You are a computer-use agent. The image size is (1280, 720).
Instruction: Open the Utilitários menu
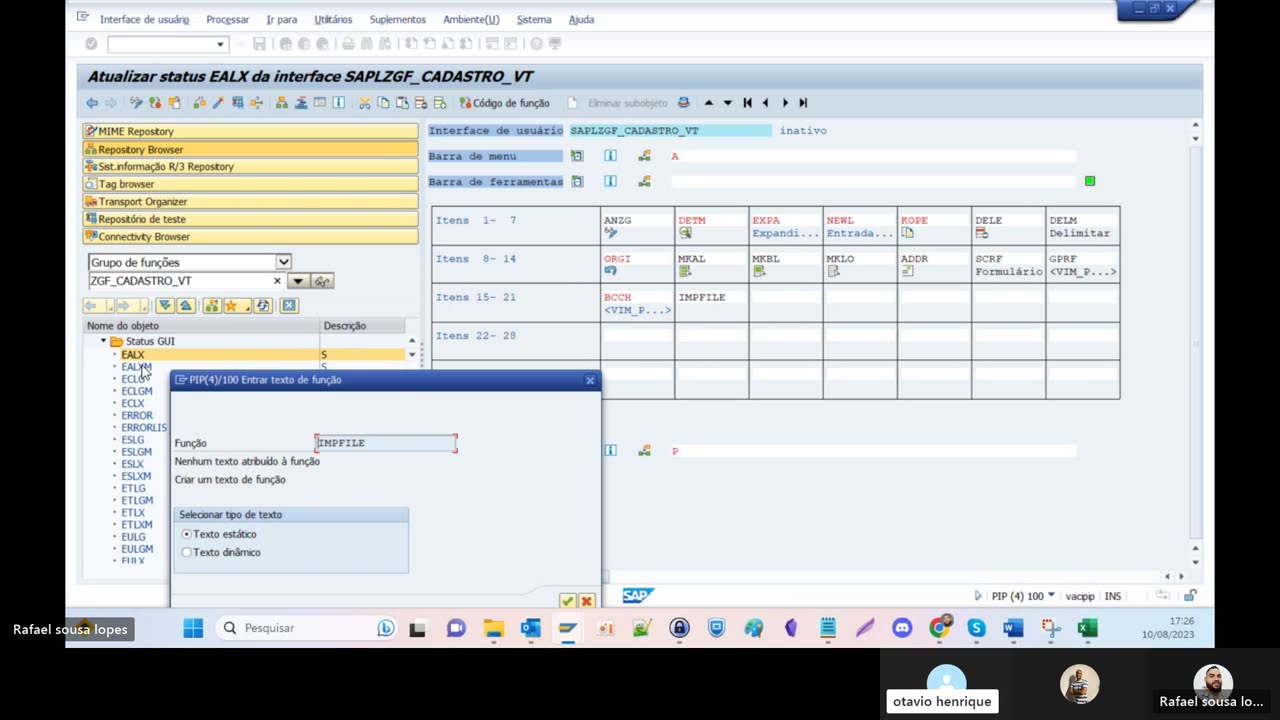click(333, 19)
